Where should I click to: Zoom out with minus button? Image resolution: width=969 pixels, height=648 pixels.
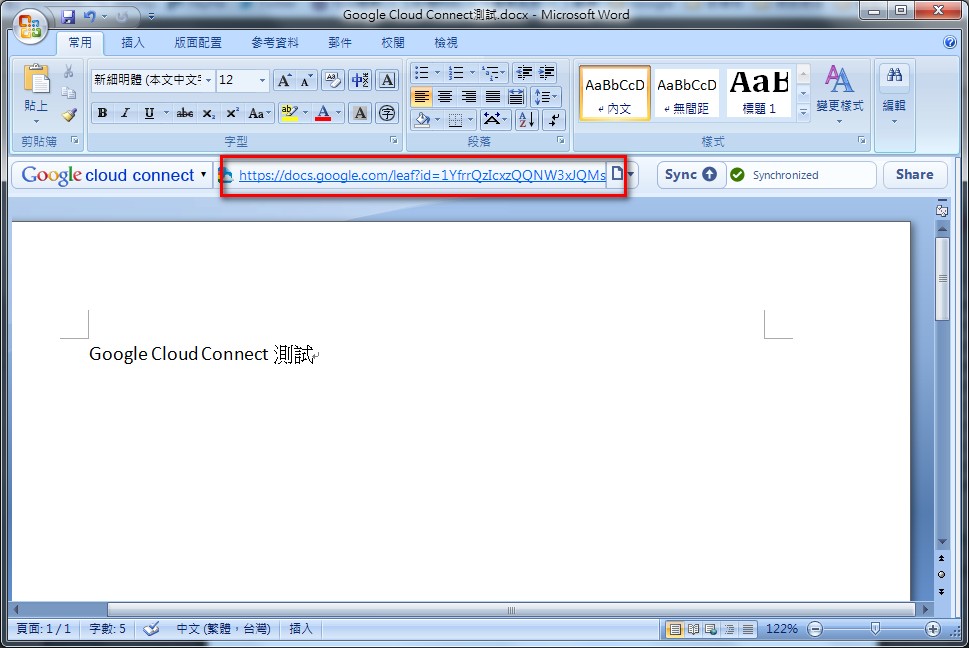coord(816,629)
